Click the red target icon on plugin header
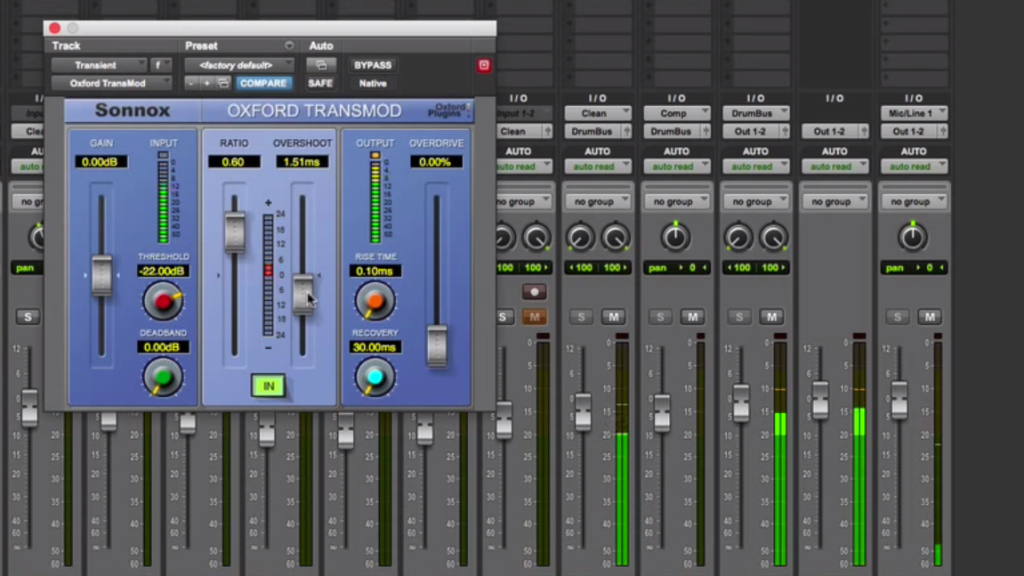 click(x=482, y=65)
